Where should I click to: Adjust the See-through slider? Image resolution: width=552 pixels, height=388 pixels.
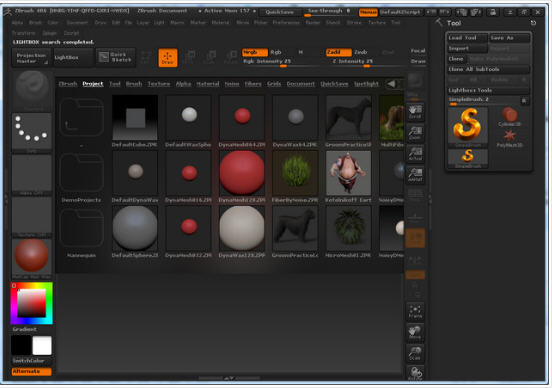[329, 12]
